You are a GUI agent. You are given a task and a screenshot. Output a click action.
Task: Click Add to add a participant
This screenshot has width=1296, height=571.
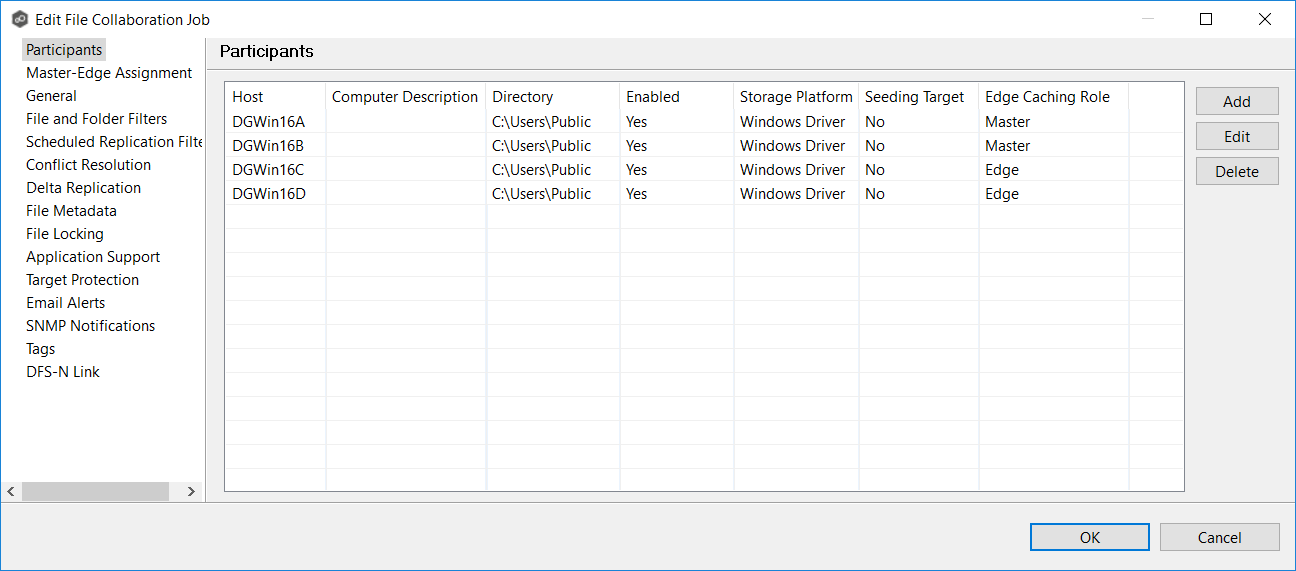pyautogui.click(x=1237, y=101)
